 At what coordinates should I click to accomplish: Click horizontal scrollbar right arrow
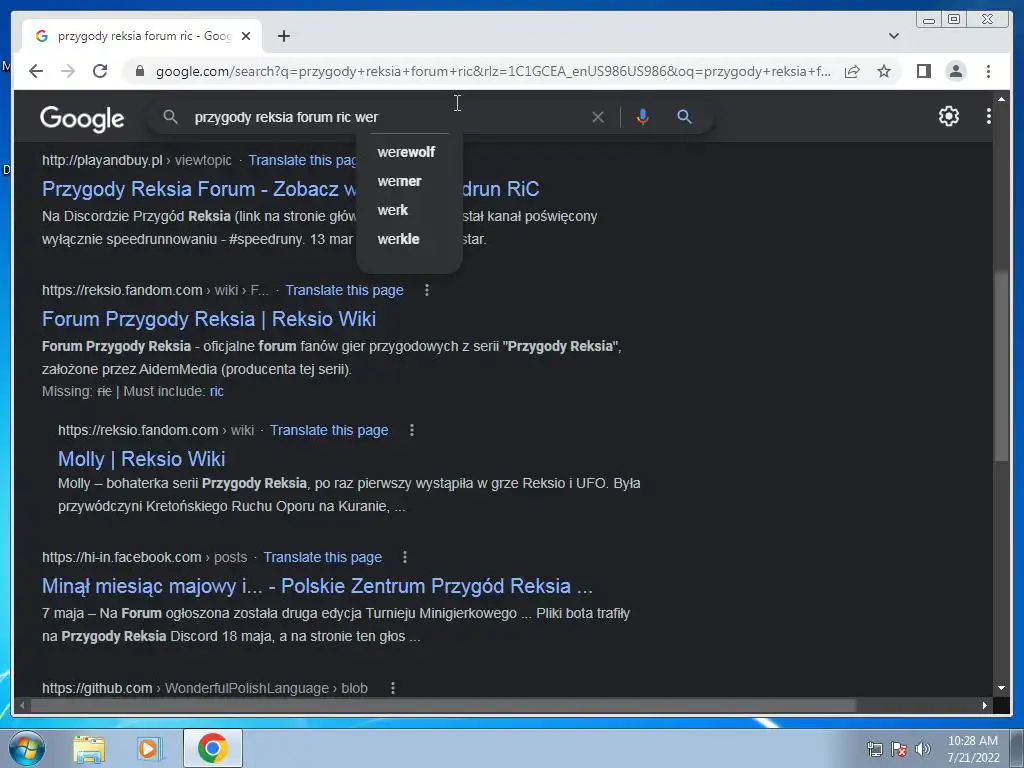(x=985, y=705)
